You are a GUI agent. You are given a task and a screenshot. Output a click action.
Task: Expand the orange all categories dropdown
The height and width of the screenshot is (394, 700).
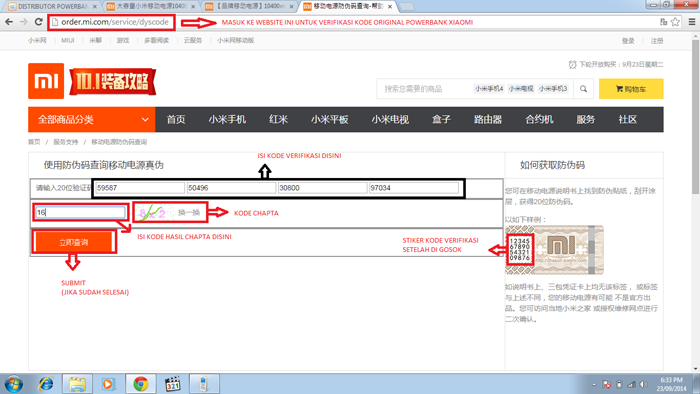pyautogui.click(x=92, y=120)
